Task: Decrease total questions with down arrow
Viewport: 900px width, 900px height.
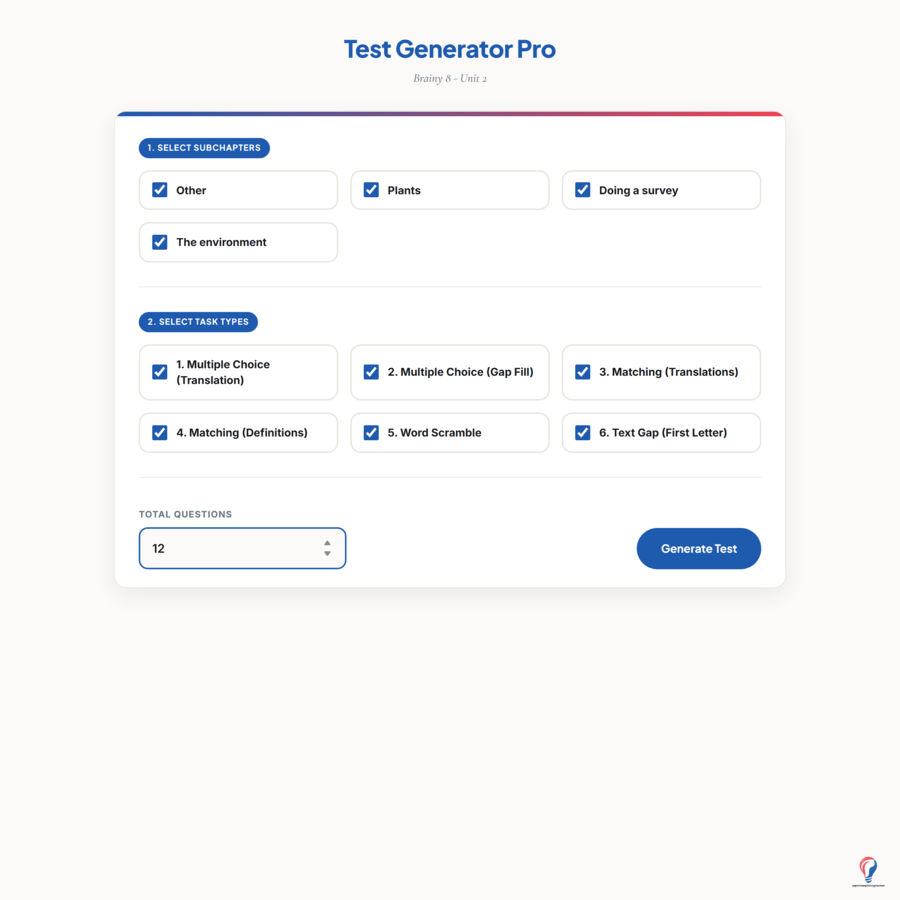Action: point(327,553)
